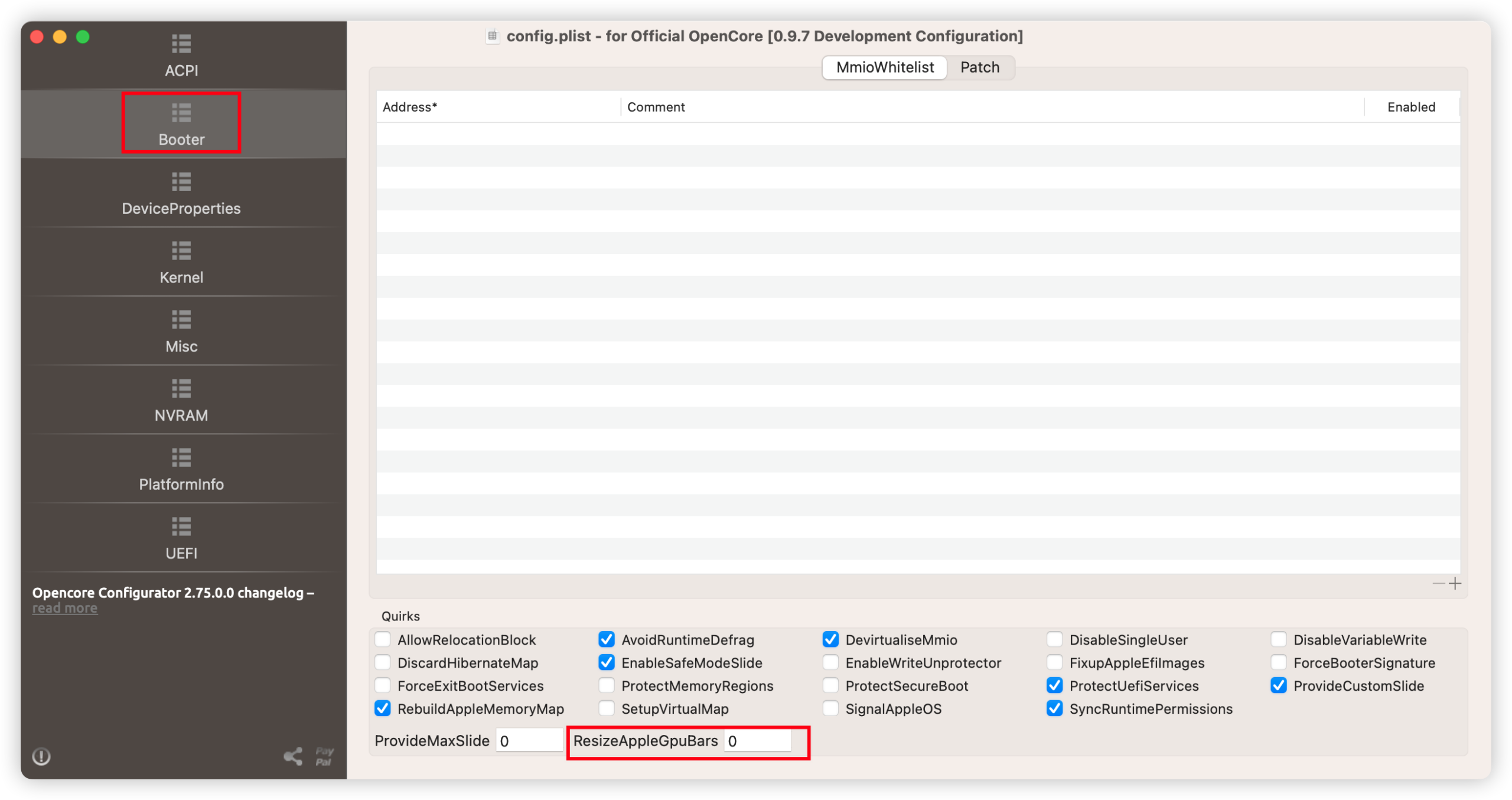Open the changelog read more link
This screenshot has width=1512, height=800.
click(64, 609)
